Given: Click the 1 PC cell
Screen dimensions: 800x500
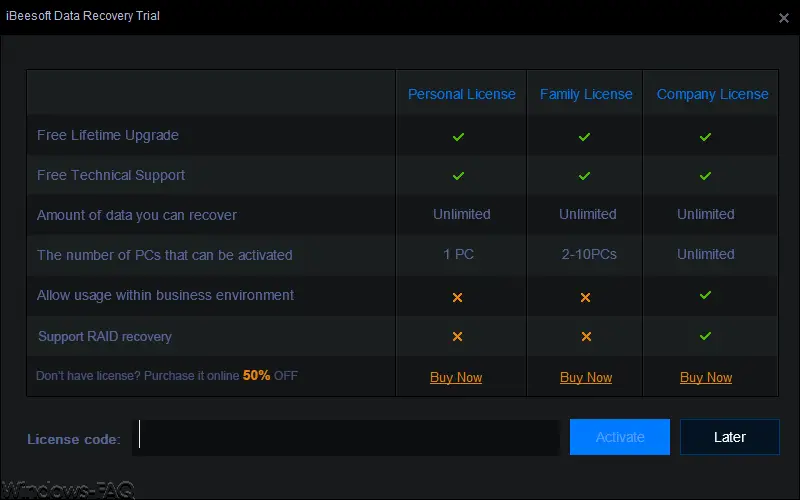Looking at the screenshot, I should 458,254.
